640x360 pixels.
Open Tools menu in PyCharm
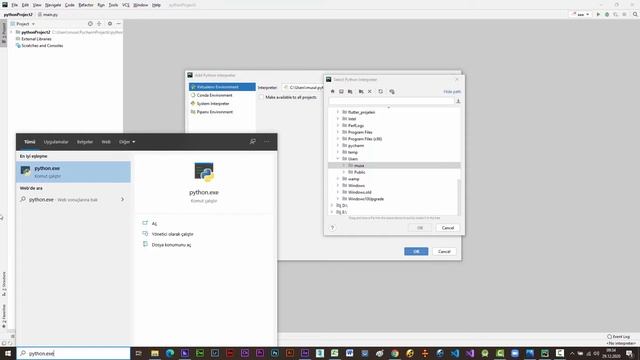coord(113,5)
